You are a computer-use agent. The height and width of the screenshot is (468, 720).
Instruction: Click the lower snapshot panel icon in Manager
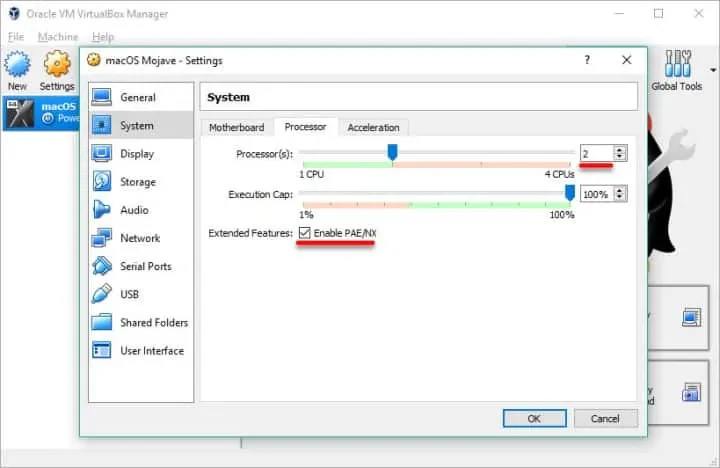tap(692, 392)
